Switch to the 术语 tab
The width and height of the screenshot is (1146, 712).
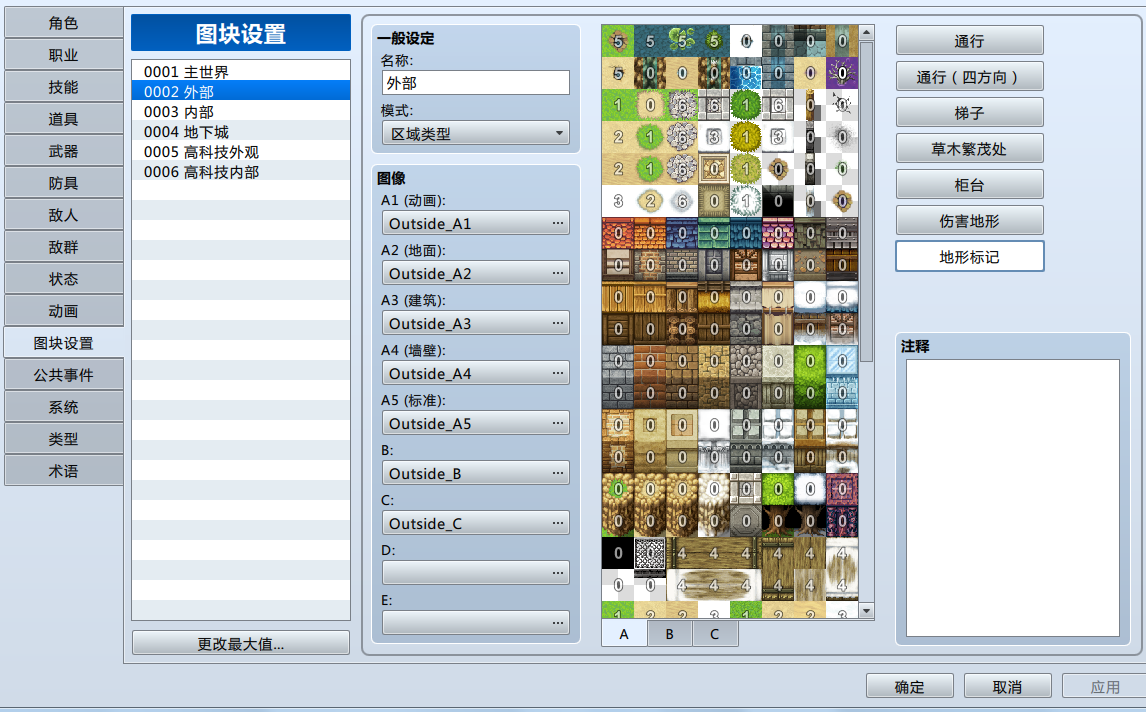point(64,471)
